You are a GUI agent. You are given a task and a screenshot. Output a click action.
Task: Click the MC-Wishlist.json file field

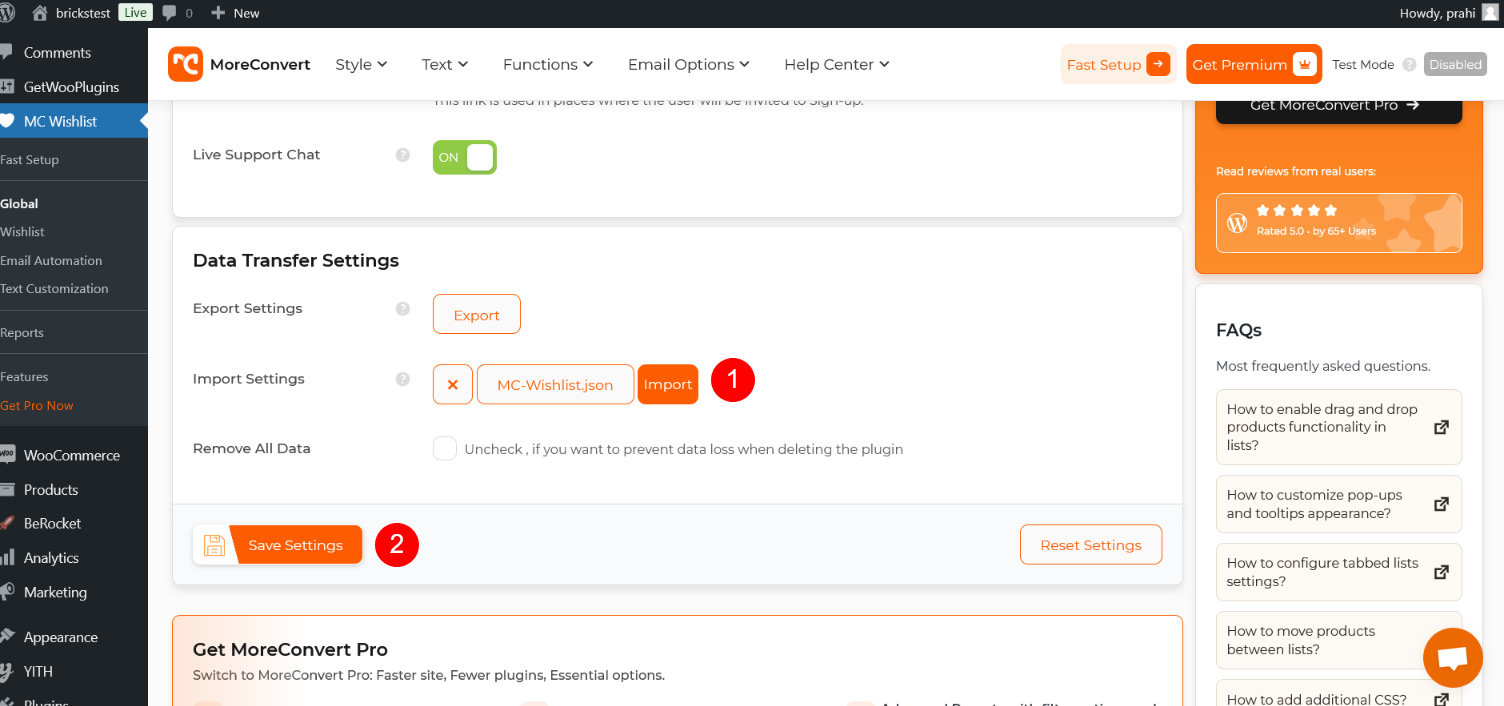(x=555, y=384)
